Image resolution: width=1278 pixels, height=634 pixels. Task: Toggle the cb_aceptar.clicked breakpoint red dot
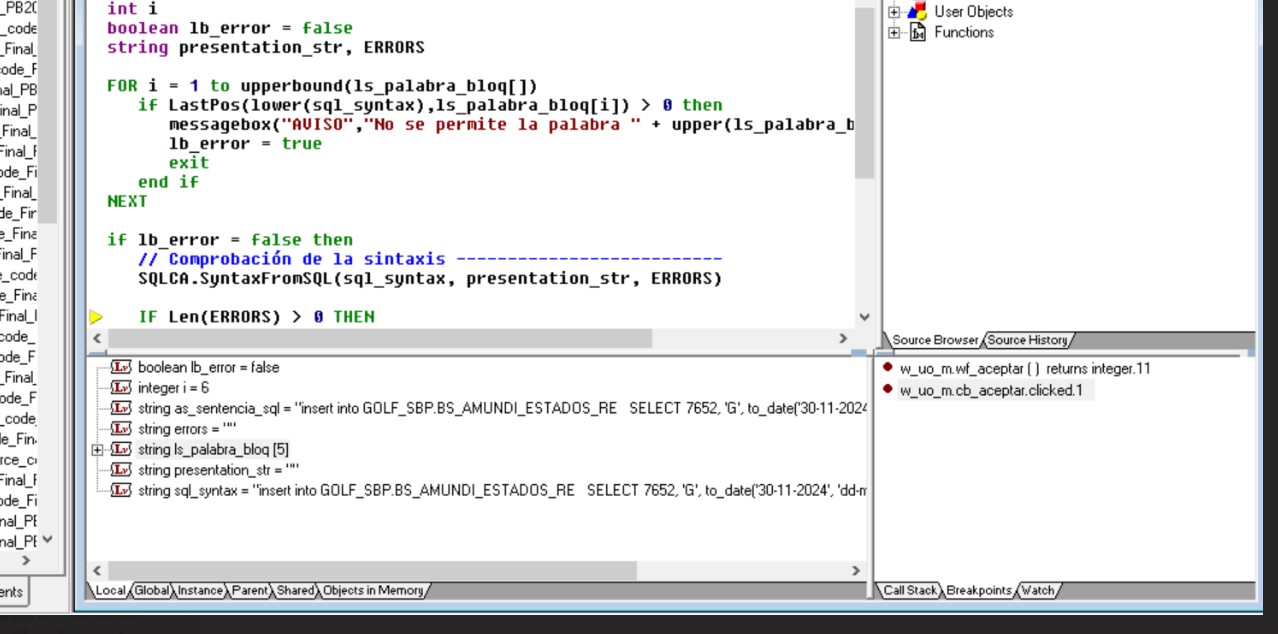(887, 390)
